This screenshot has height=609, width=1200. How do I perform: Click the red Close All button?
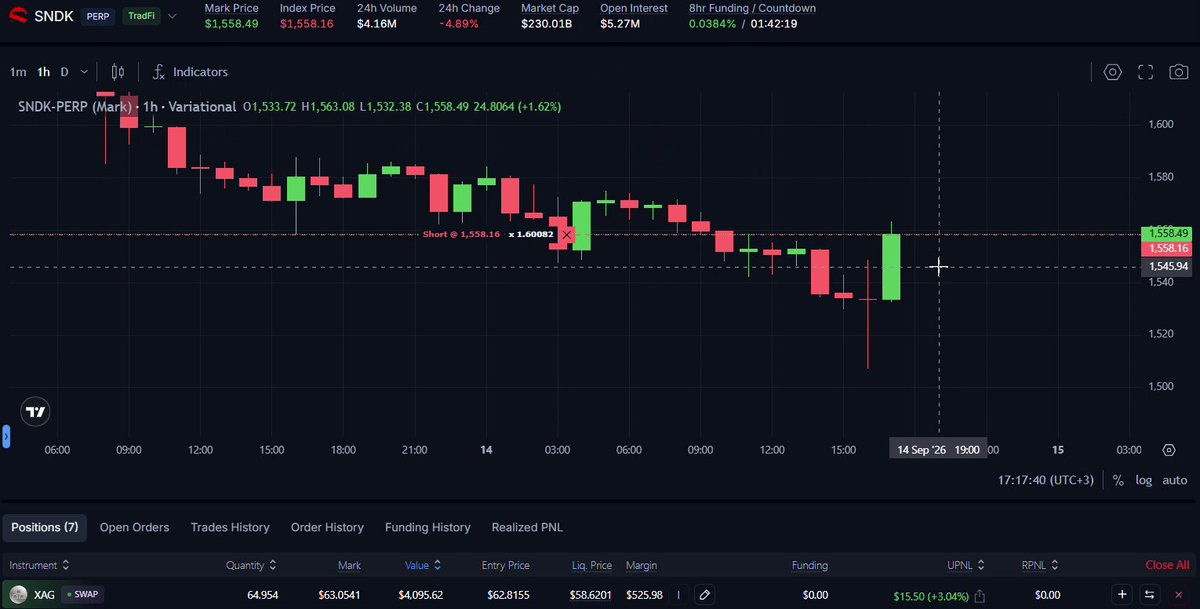pyautogui.click(x=1167, y=565)
